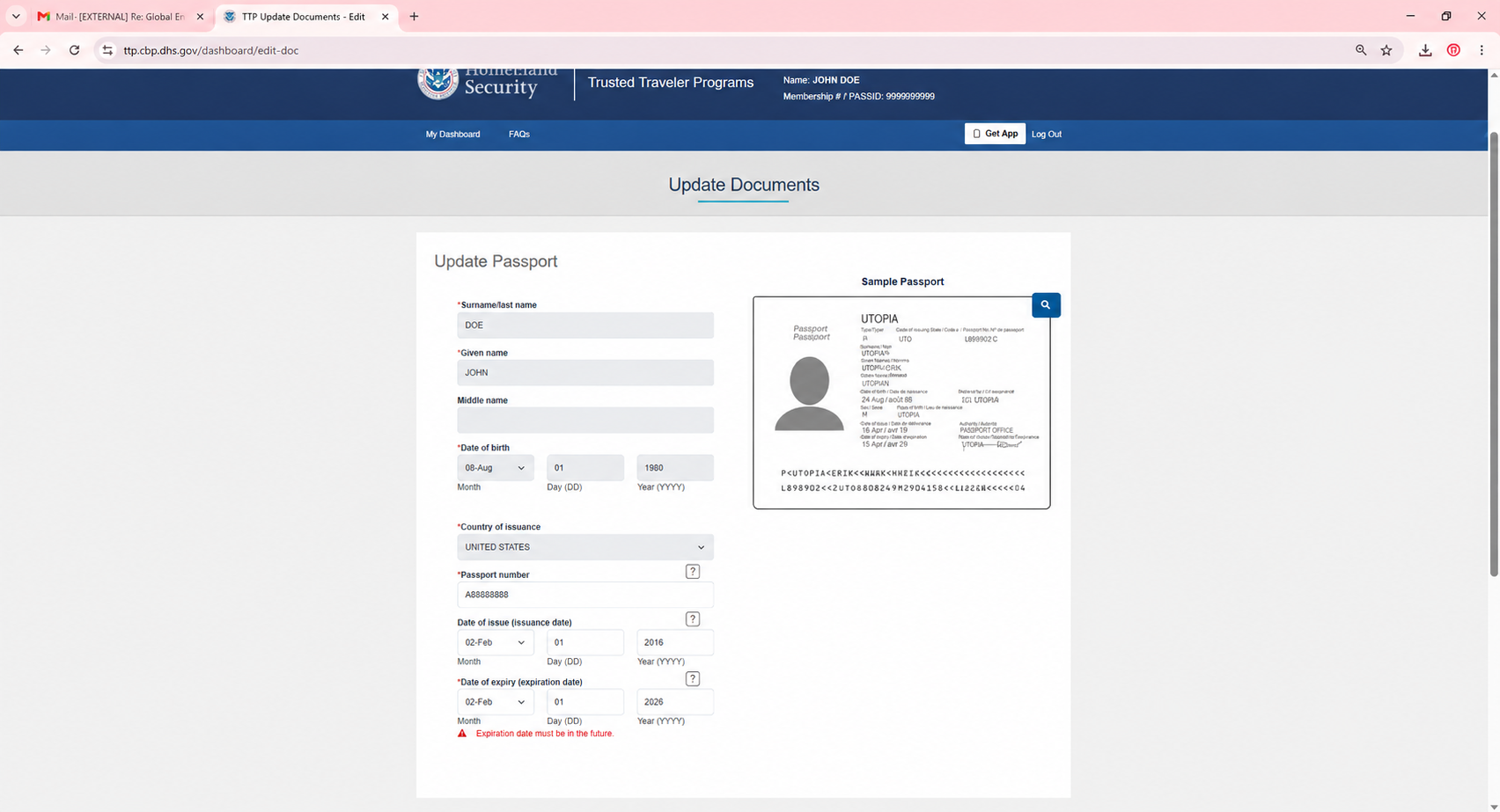Open the browser downloads icon
The image size is (1500, 812).
1425,50
